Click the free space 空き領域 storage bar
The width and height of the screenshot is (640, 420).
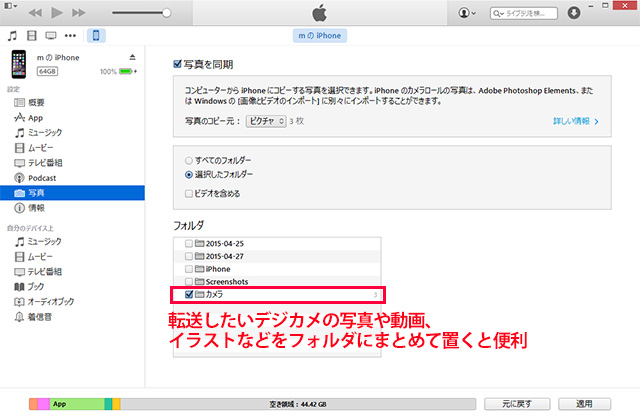coord(298,404)
